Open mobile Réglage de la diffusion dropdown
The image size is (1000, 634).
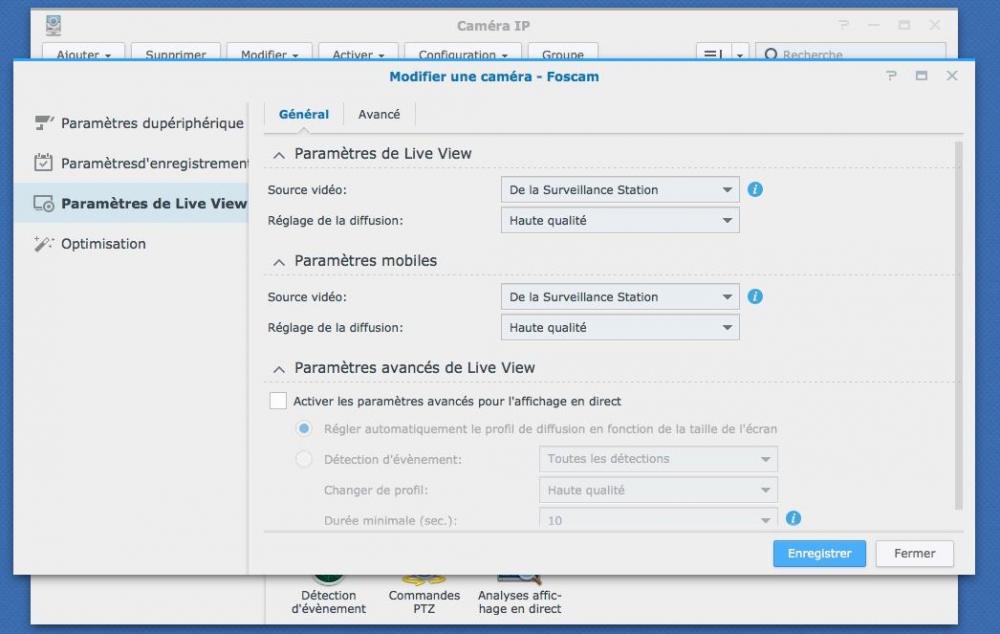[x=619, y=327]
